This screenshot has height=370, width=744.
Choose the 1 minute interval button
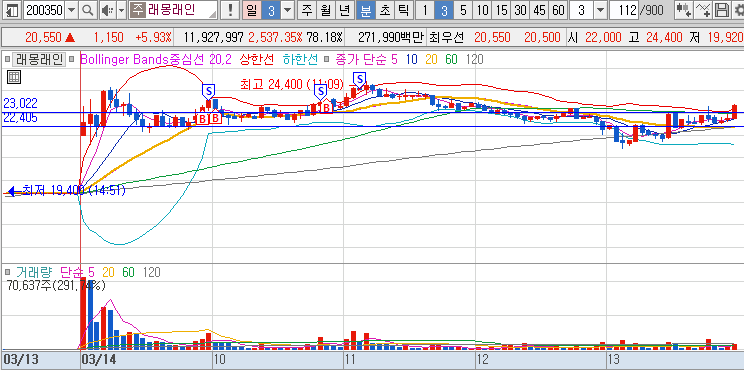click(425, 10)
